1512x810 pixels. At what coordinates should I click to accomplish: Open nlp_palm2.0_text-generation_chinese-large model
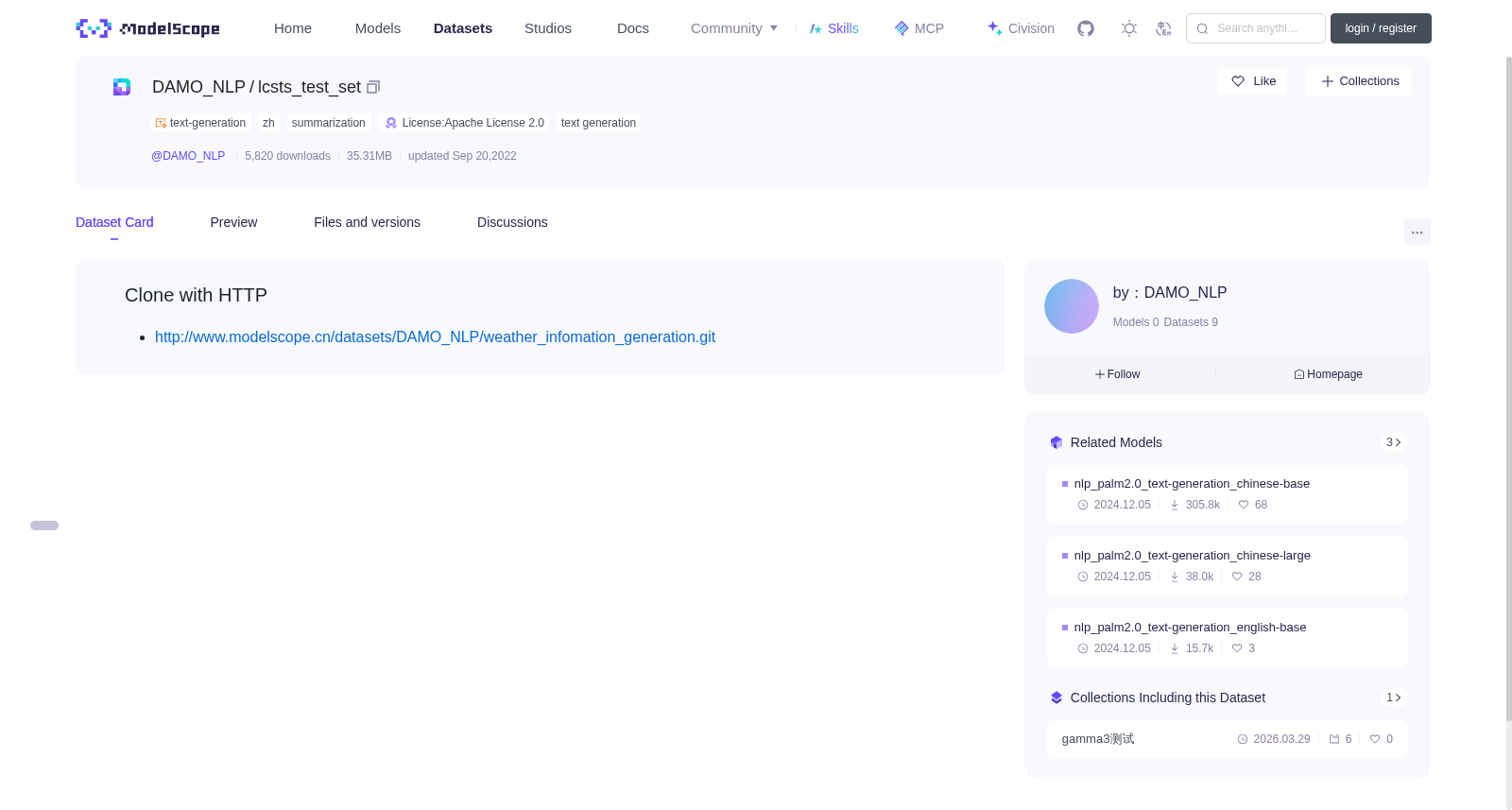point(1193,556)
